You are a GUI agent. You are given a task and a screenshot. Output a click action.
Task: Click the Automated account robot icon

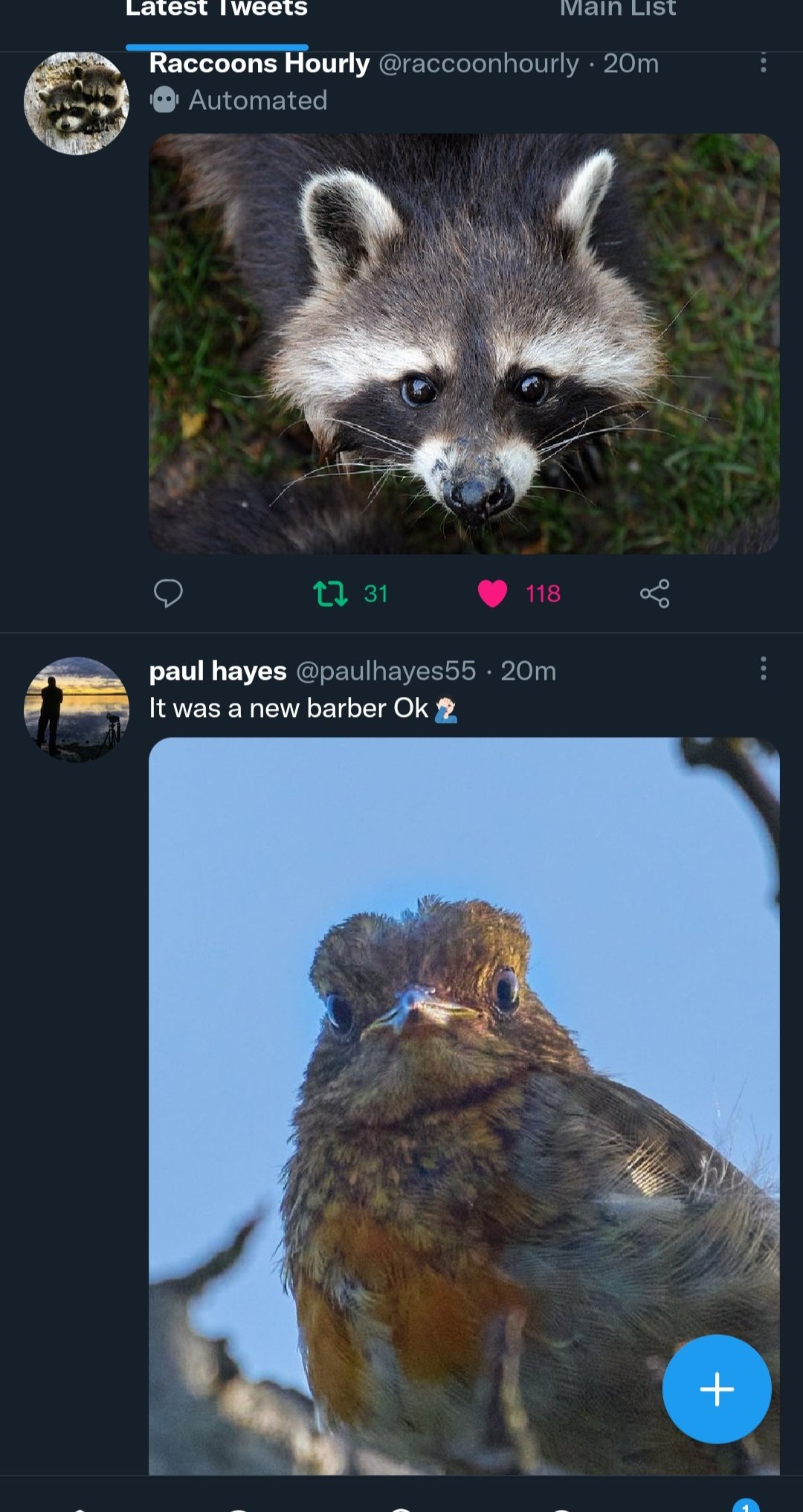[x=164, y=100]
